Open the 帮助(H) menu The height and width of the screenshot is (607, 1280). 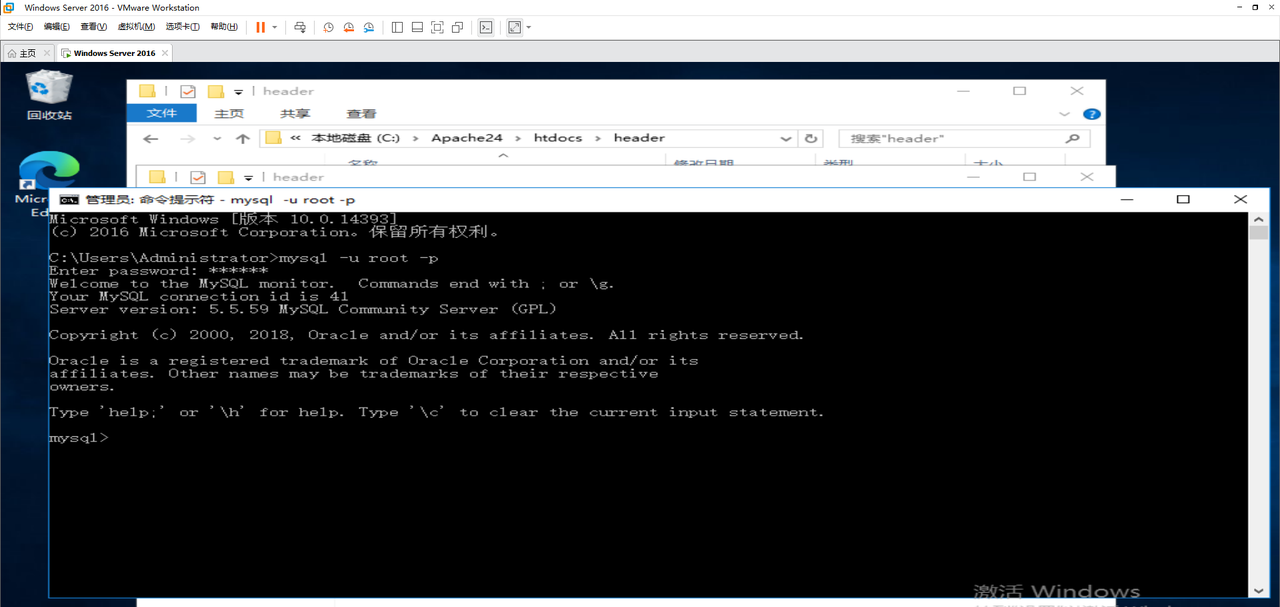224,27
